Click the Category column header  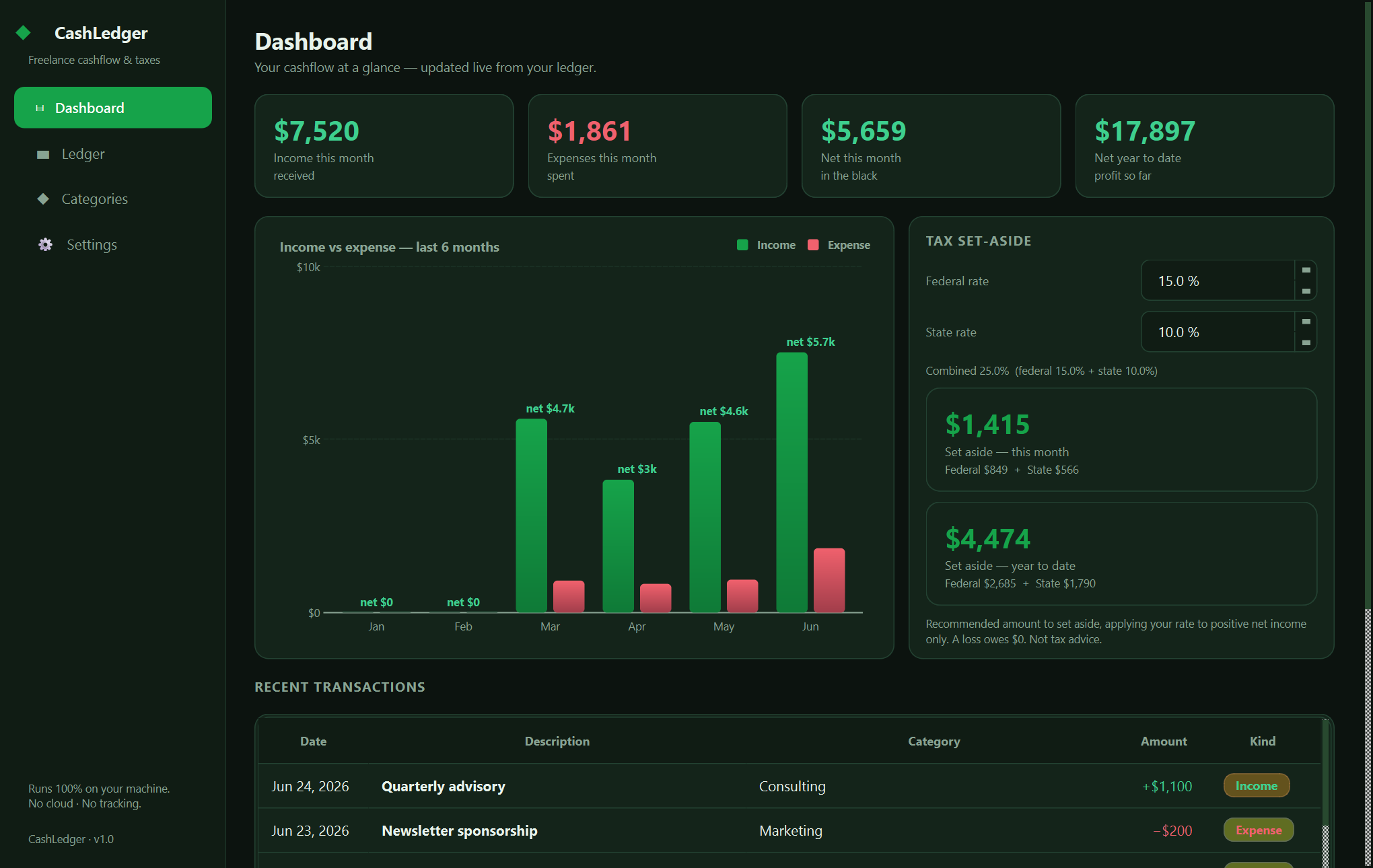pyautogui.click(x=934, y=741)
